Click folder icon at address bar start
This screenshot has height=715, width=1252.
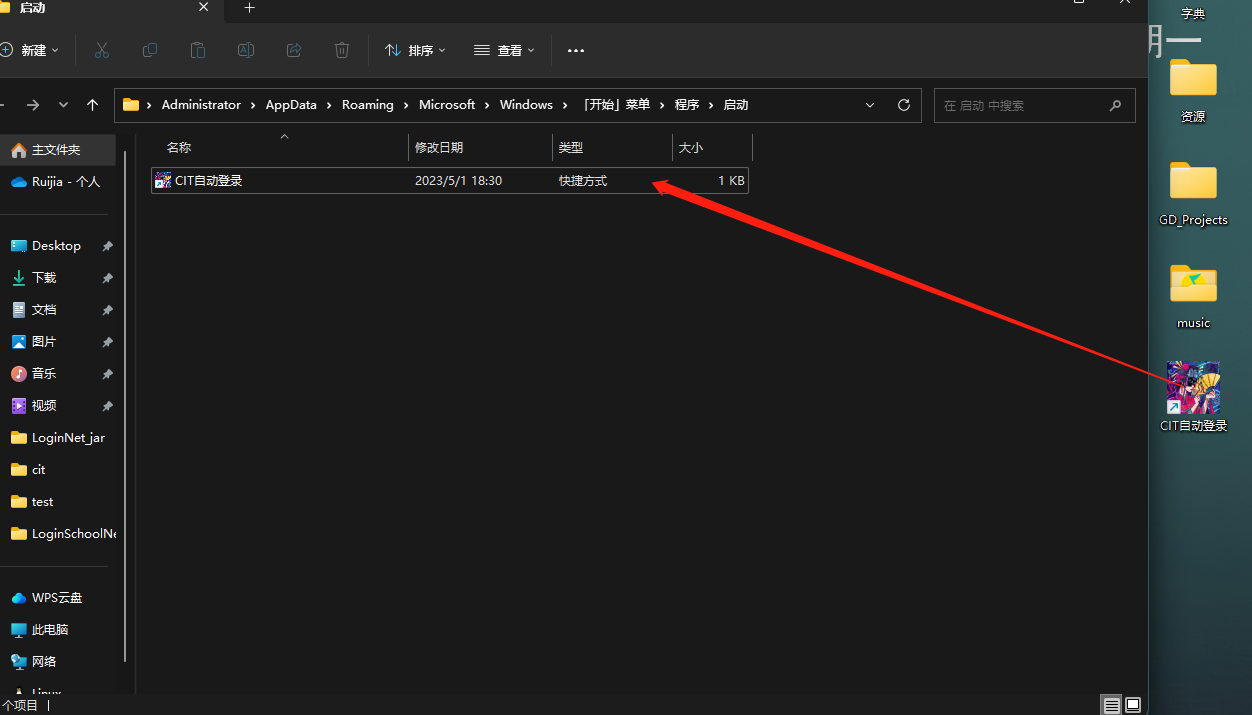(x=131, y=105)
